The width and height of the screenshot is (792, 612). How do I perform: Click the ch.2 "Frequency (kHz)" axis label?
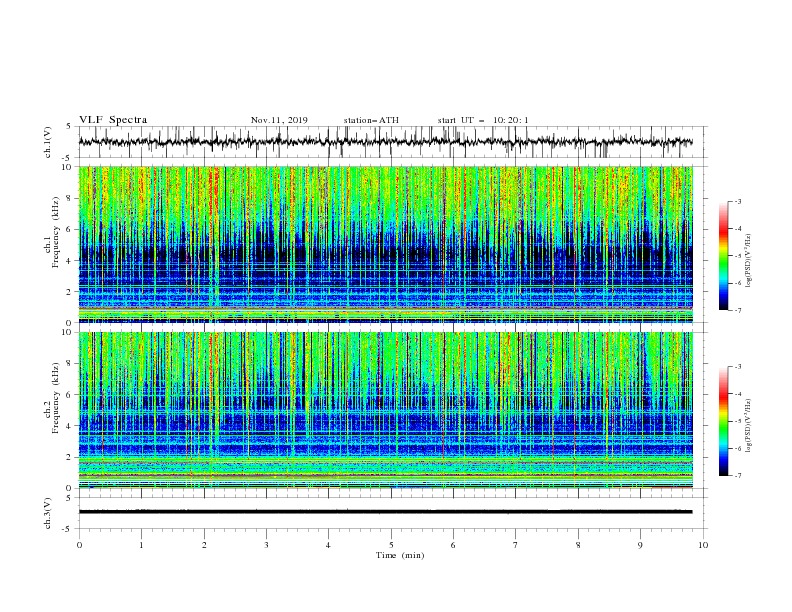point(56,397)
